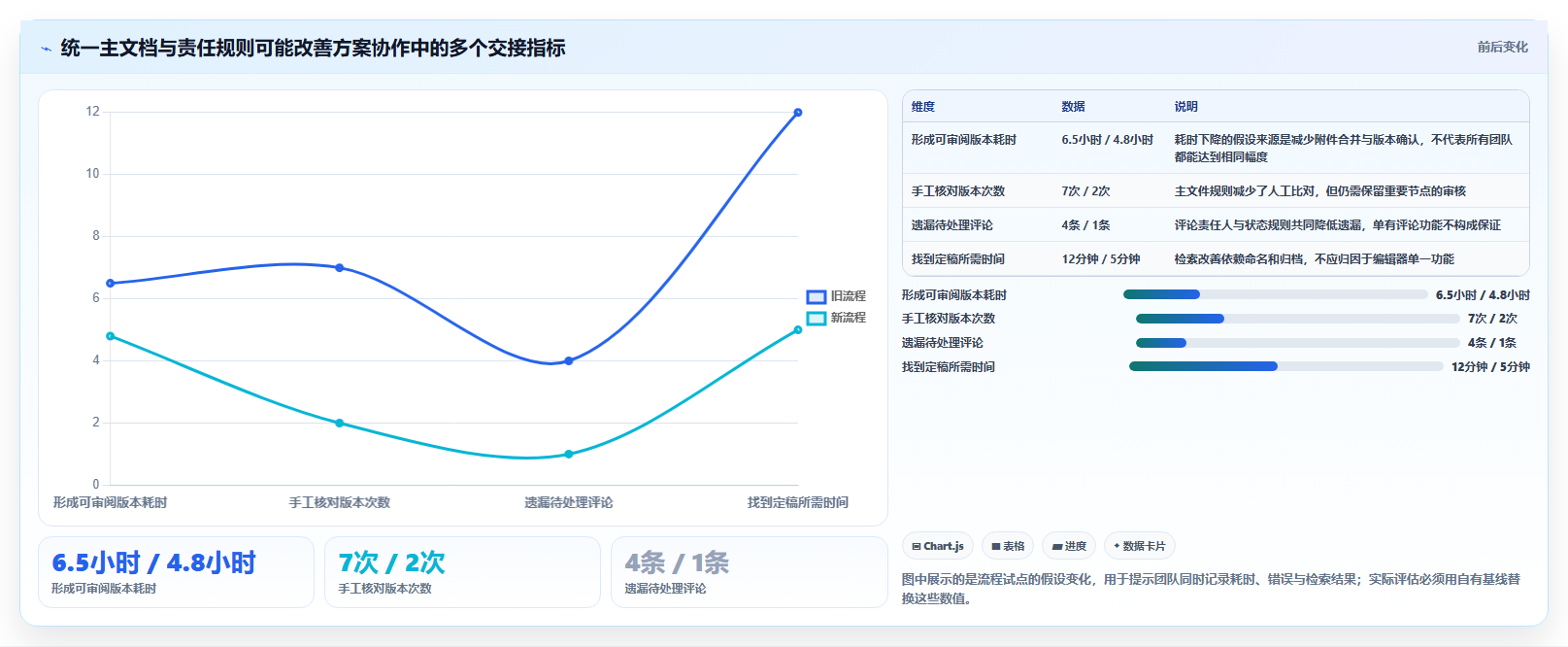Click 旧流程 line point above 手工核对版本次数
Viewport: 1568px width, 647px height.
[340, 267]
